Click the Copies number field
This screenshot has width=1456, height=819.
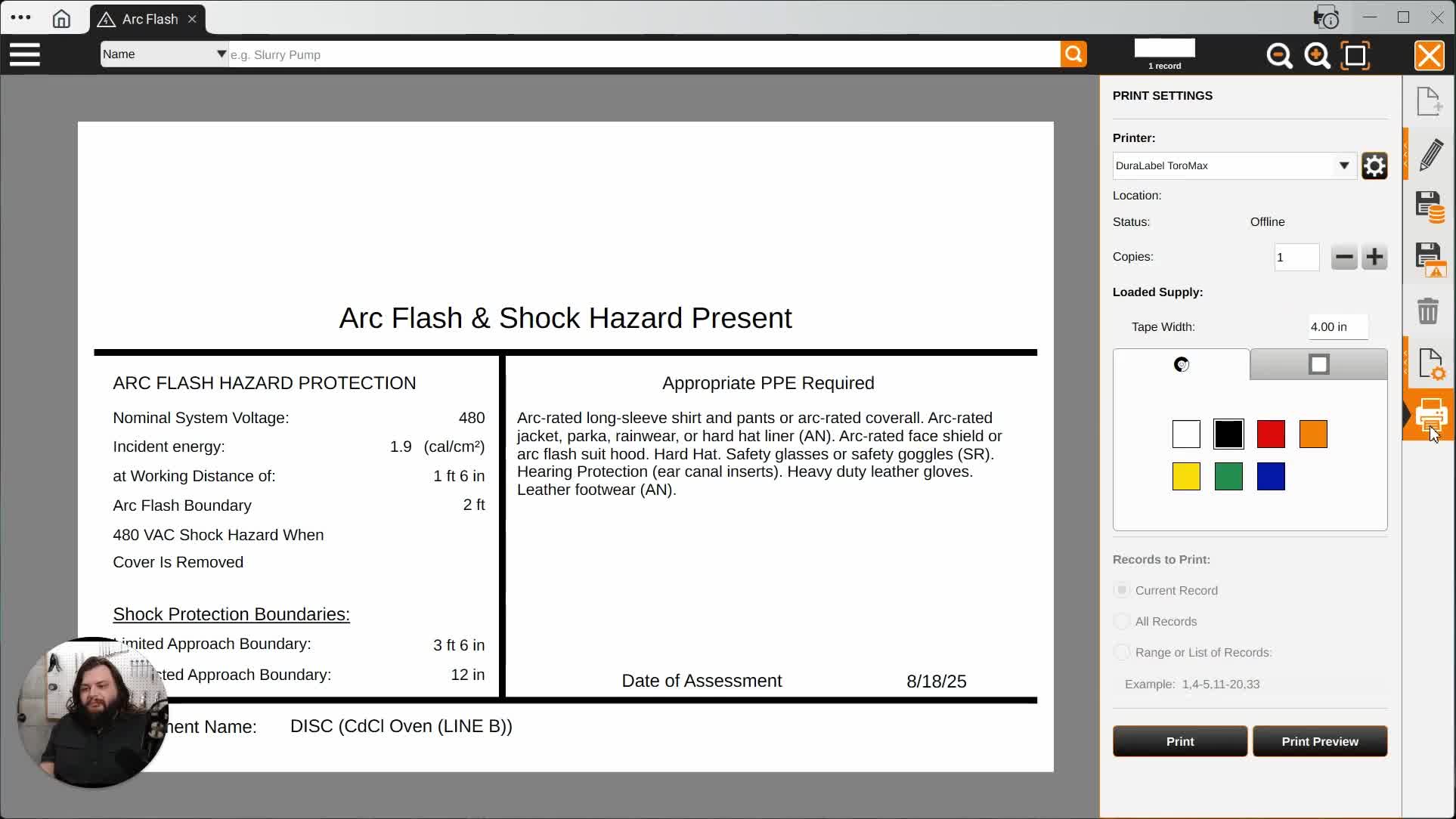coord(1296,257)
